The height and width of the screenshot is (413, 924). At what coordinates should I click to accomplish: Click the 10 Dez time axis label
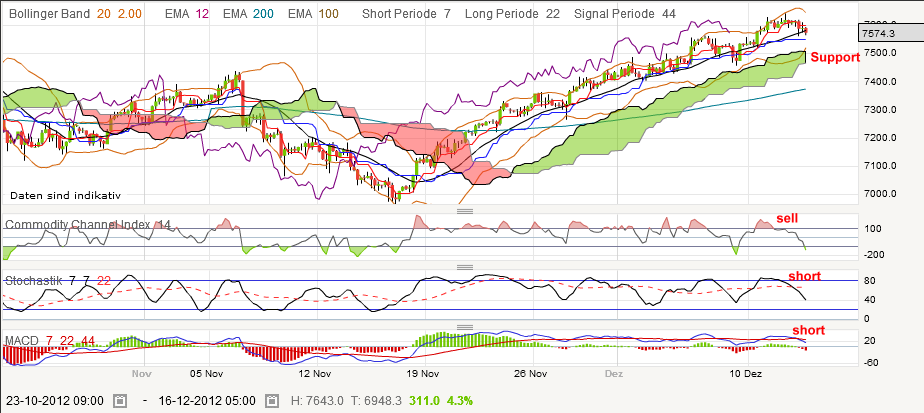coord(748,374)
